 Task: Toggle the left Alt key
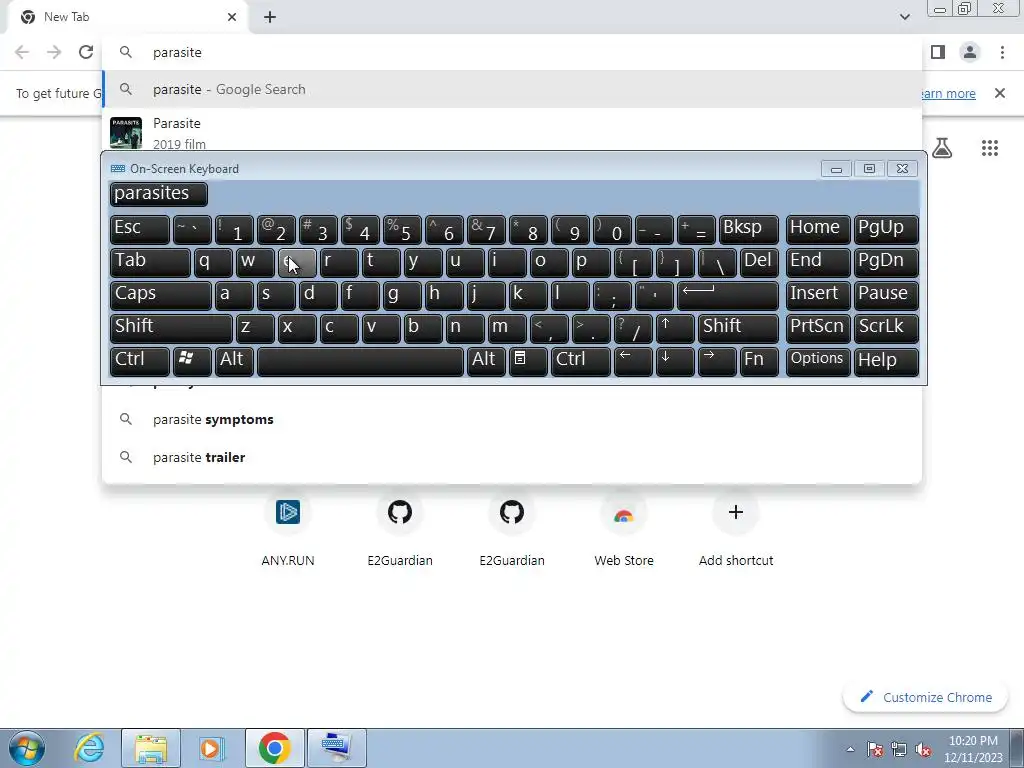click(x=234, y=361)
